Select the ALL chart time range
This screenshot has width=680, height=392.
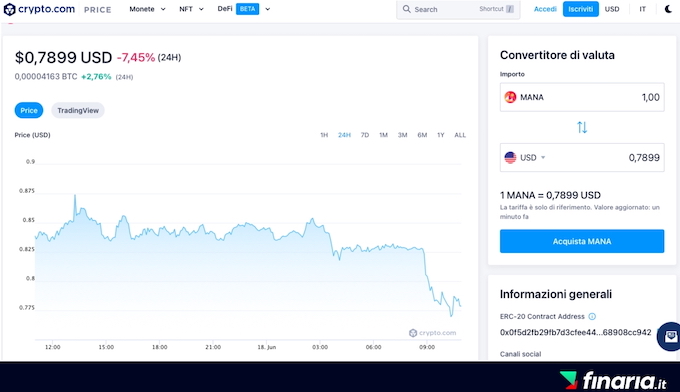460,135
